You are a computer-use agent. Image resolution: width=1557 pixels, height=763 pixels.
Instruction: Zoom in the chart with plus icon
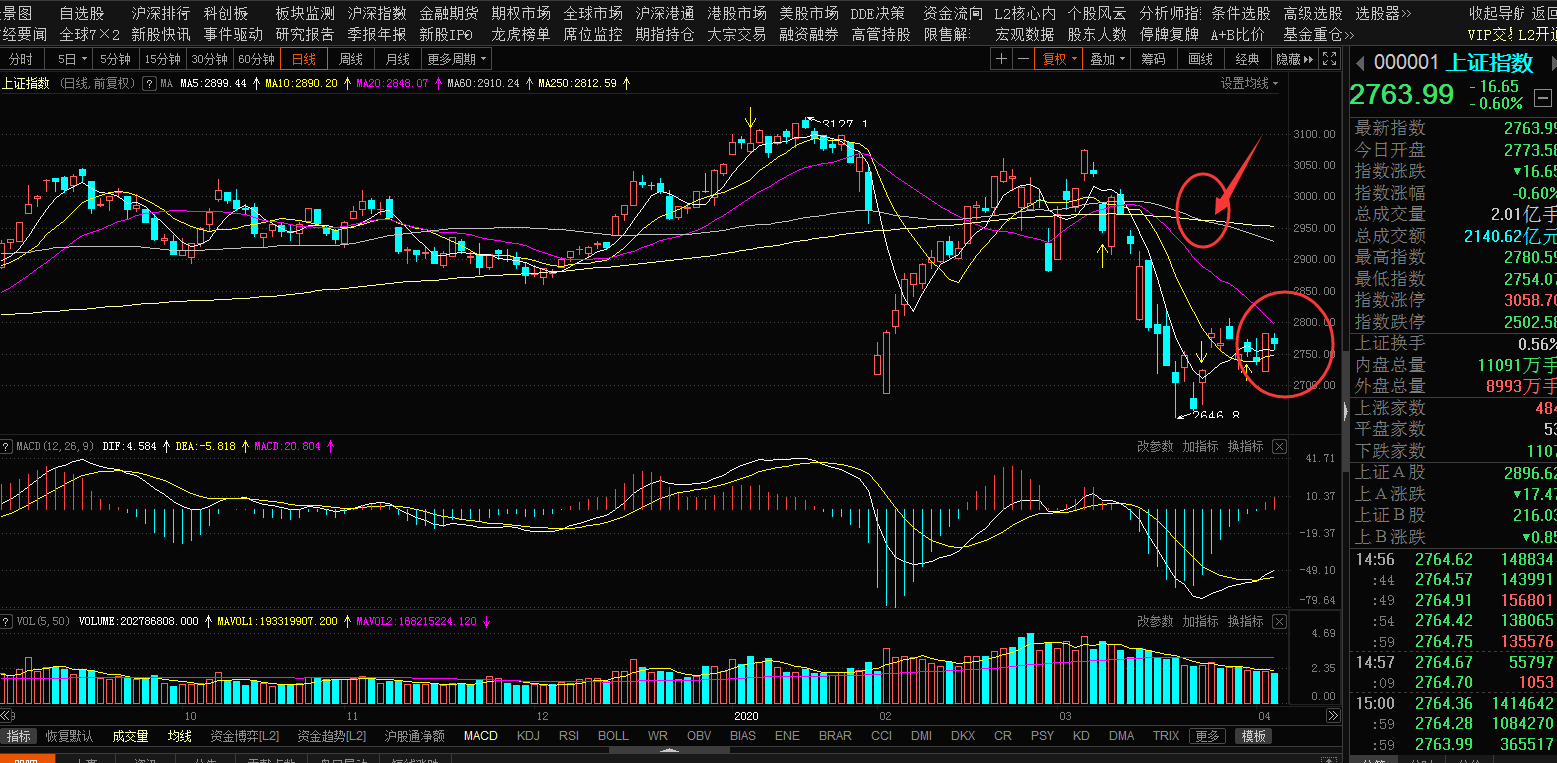tap(1001, 59)
